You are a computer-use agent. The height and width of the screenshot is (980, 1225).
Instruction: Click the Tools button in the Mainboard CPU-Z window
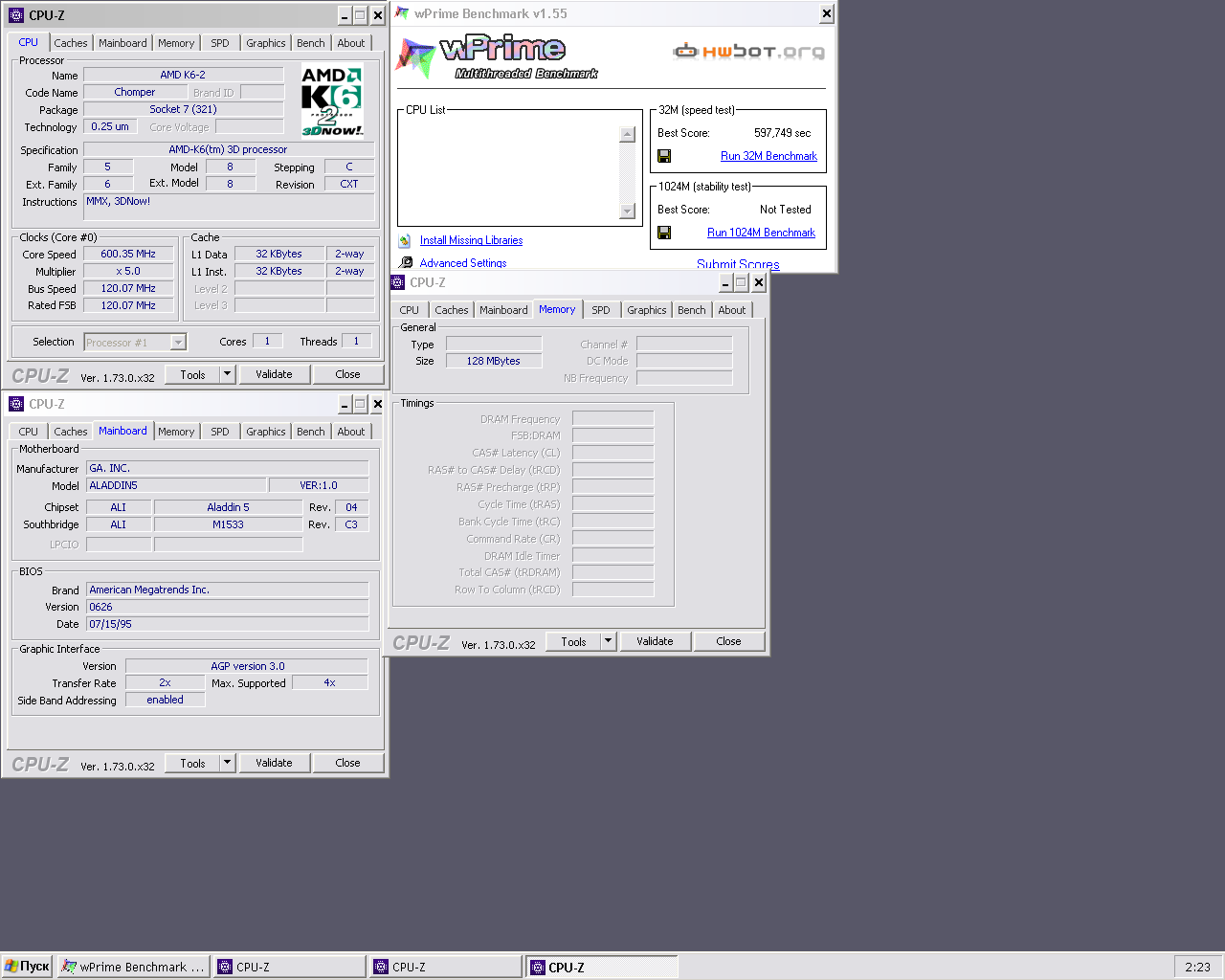[x=193, y=763]
